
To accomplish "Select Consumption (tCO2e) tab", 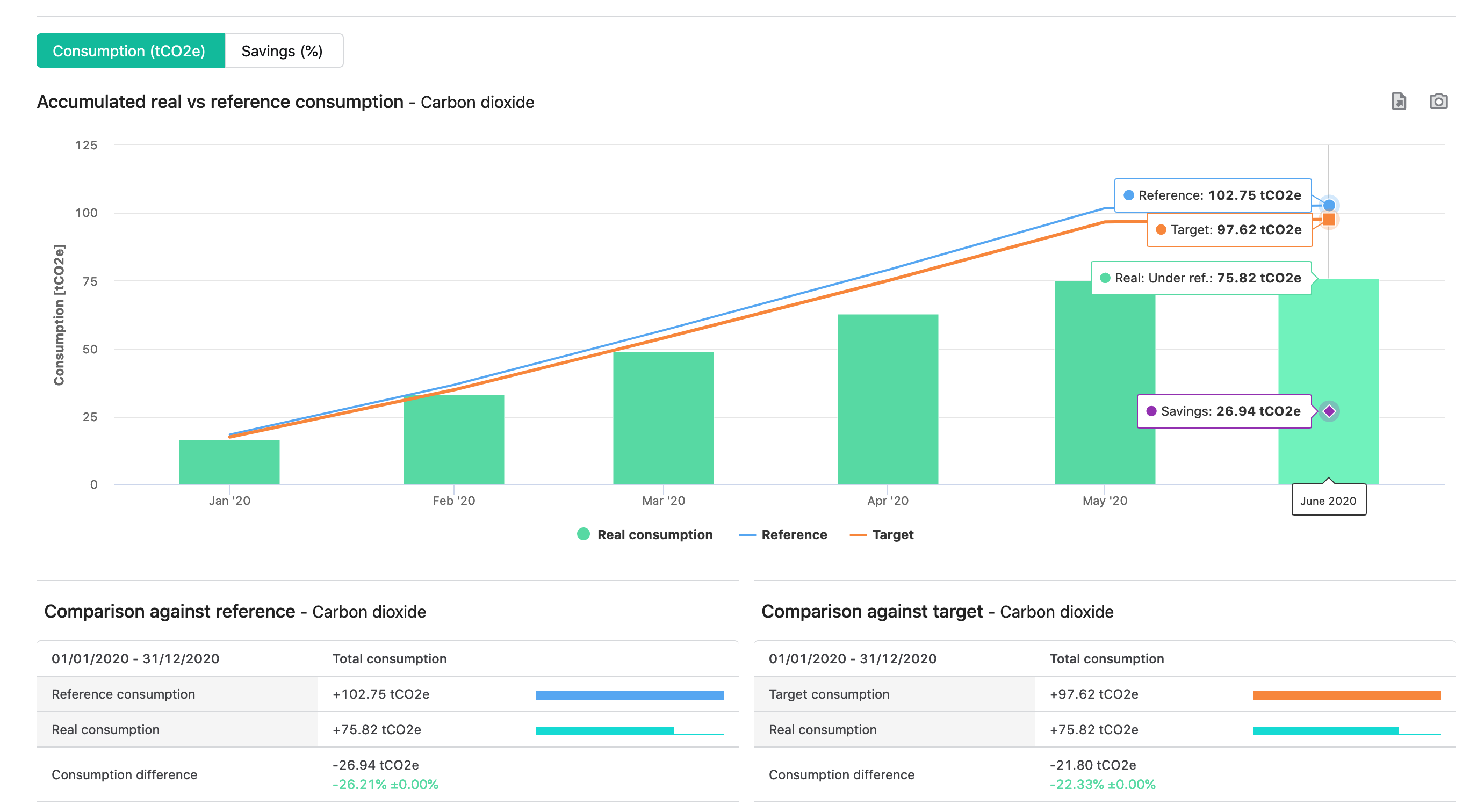I will click(x=130, y=50).
